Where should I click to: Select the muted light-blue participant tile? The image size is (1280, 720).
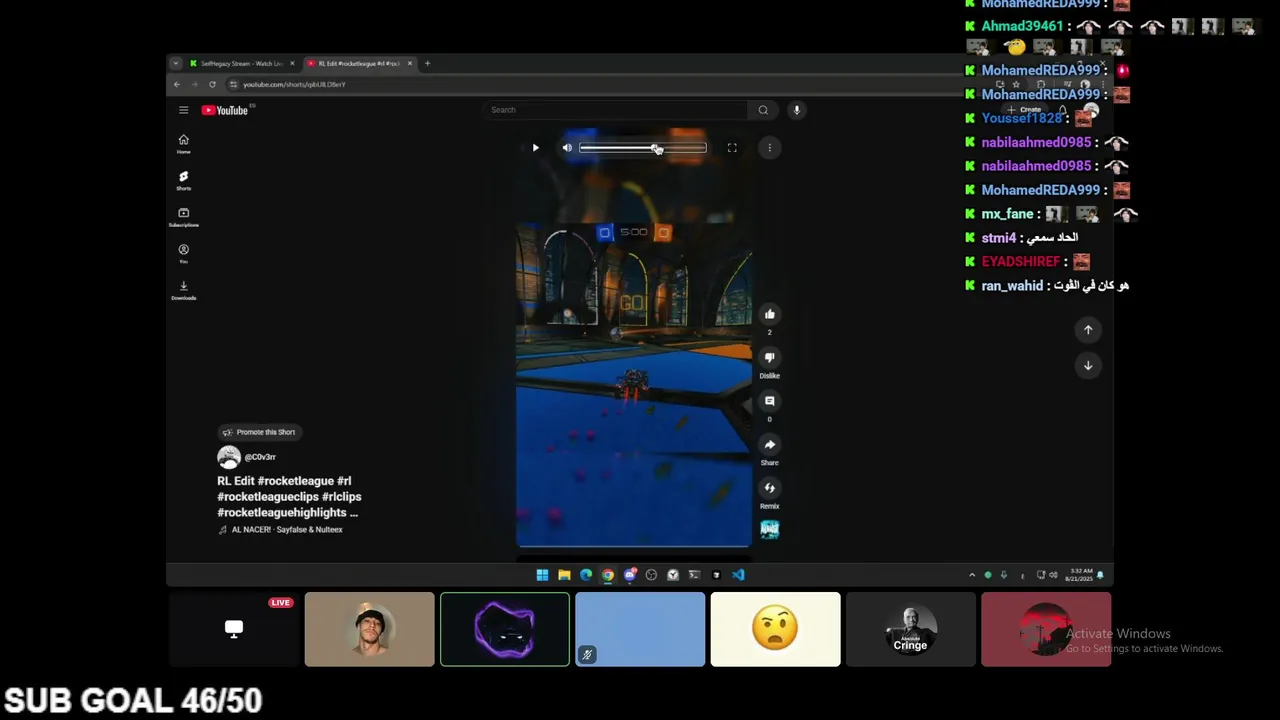[x=640, y=629]
